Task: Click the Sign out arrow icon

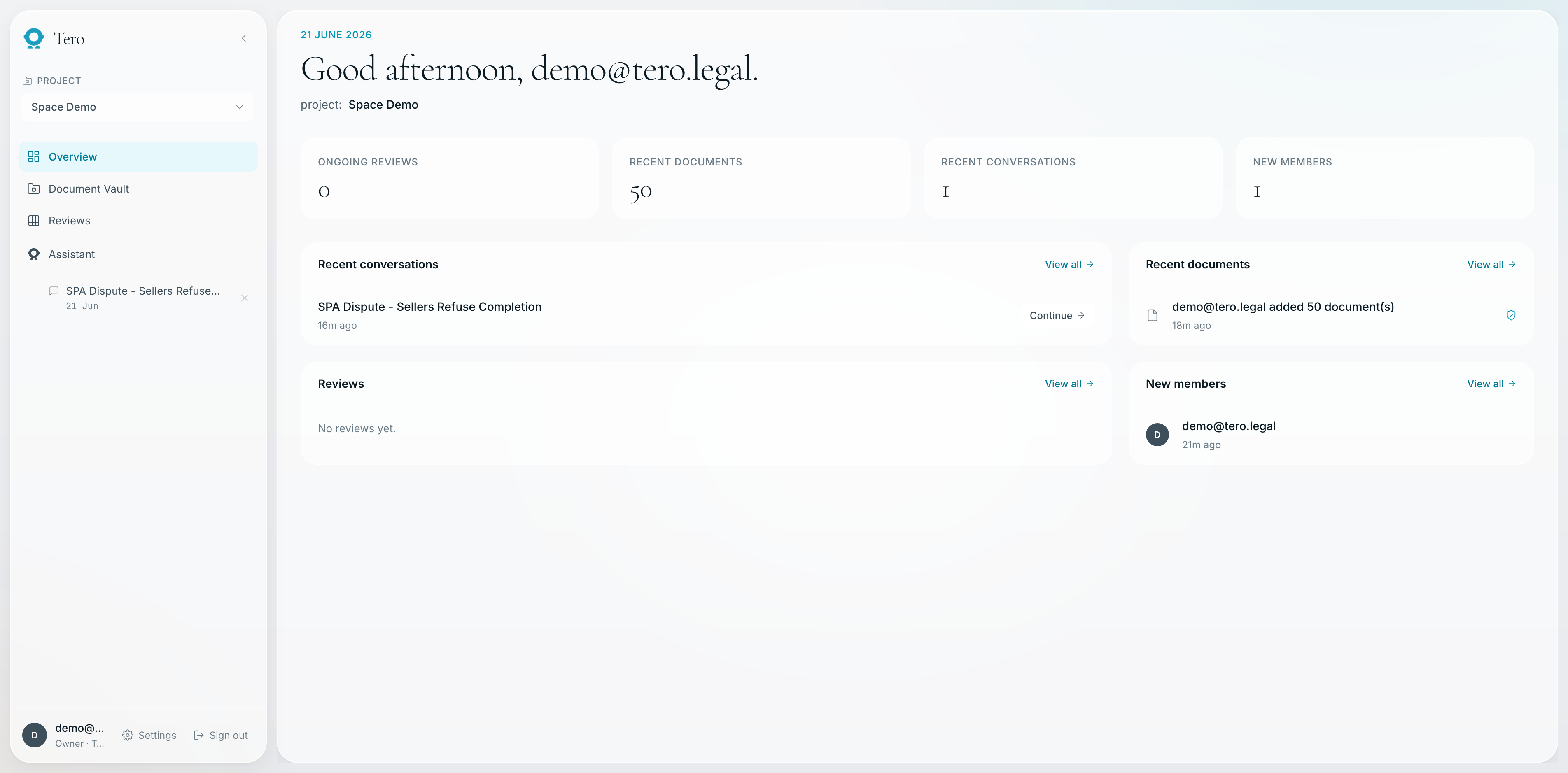Action: pyautogui.click(x=198, y=735)
